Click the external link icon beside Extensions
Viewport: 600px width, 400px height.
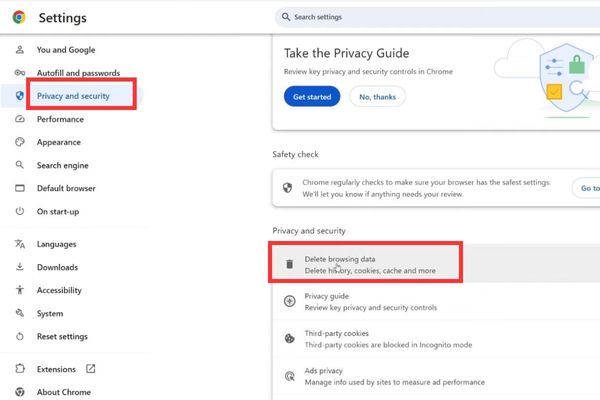click(91, 369)
